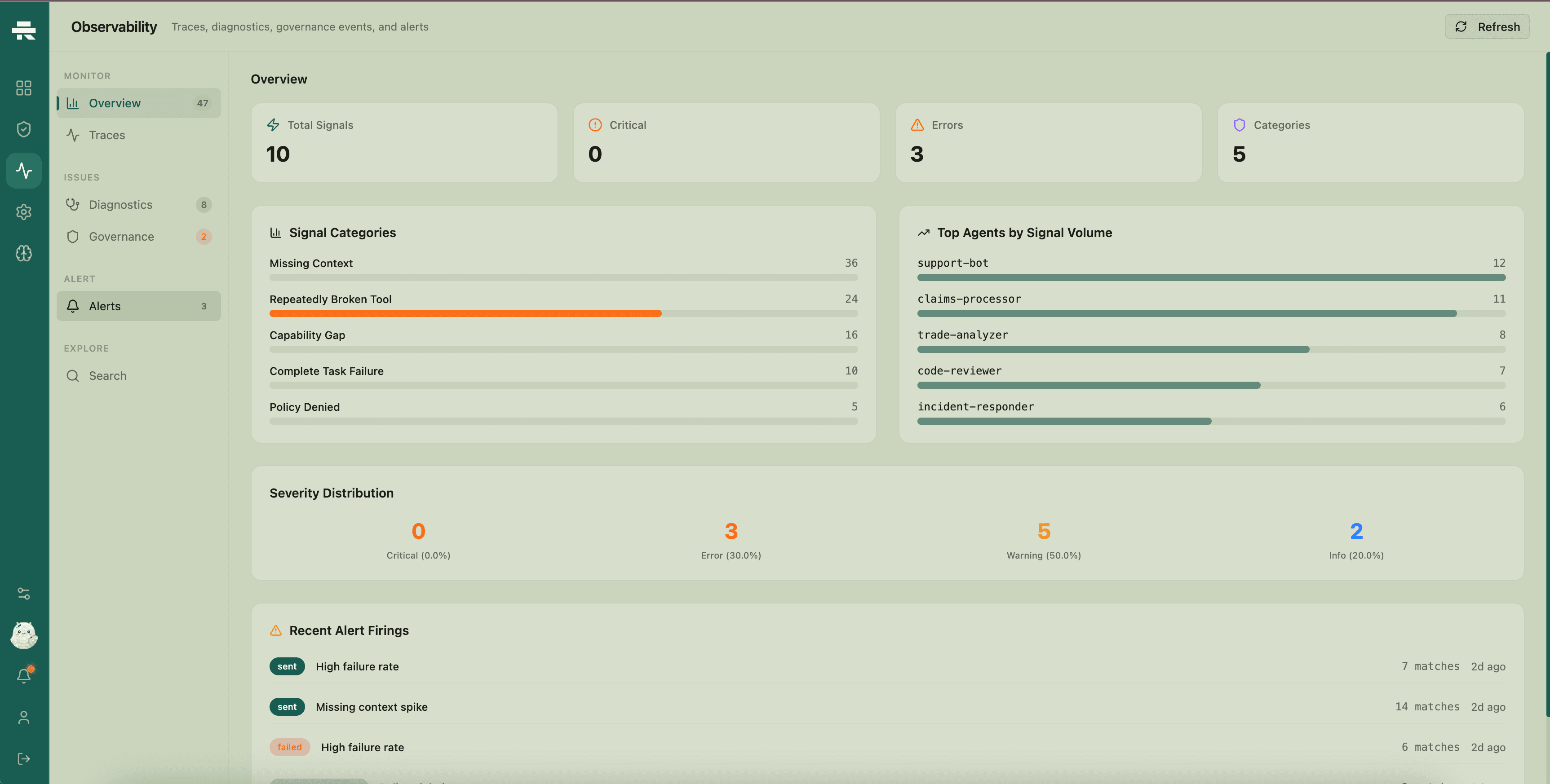Image resolution: width=1550 pixels, height=784 pixels.
Task: Click the logout icon in the left rail
Action: pos(24,759)
